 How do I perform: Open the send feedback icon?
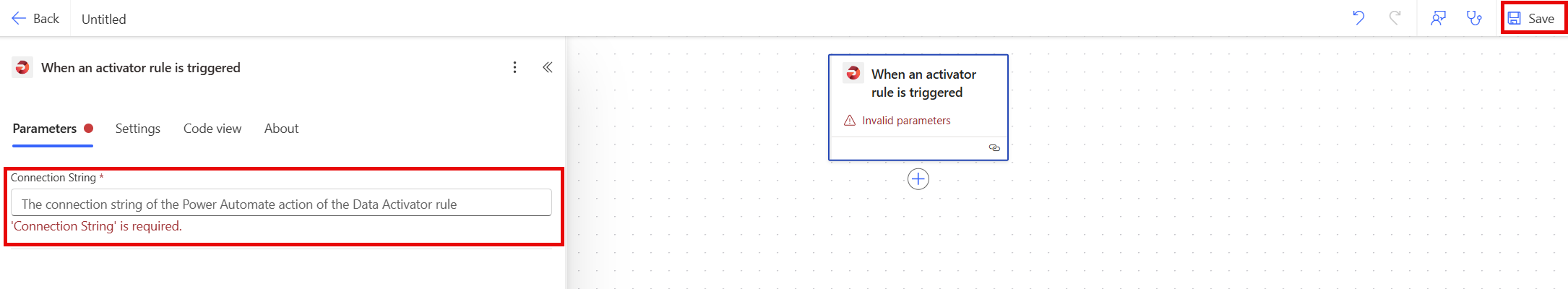[1438, 18]
